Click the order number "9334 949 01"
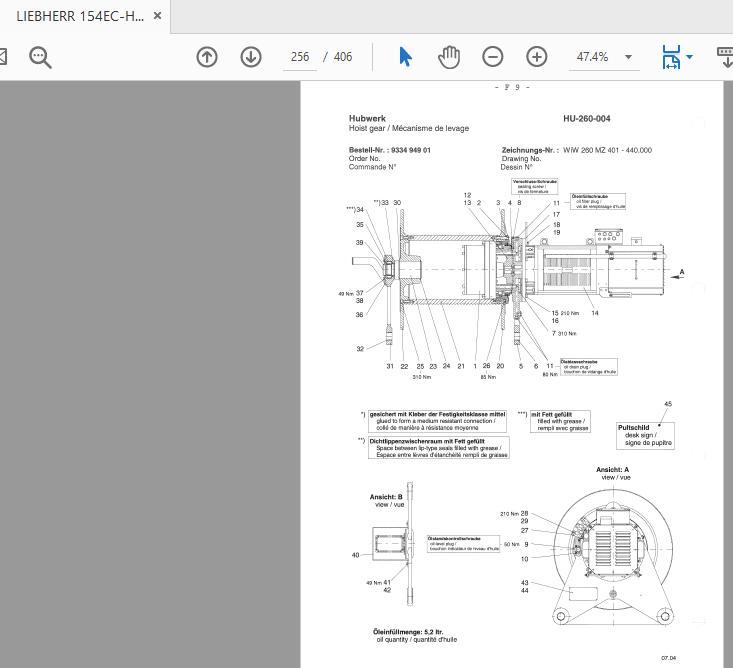The width and height of the screenshot is (733, 668). coord(410,150)
